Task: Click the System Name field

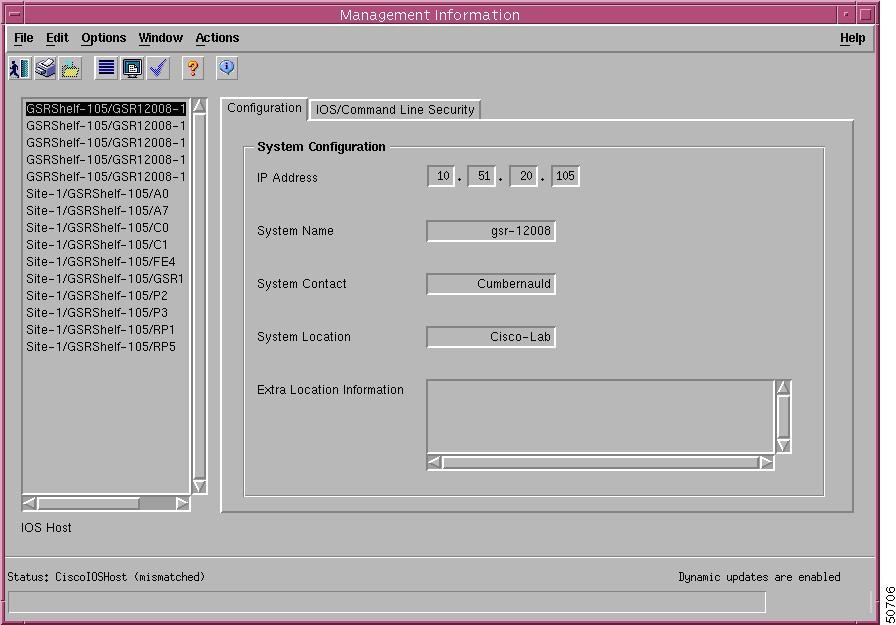Action: click(491, 231)
